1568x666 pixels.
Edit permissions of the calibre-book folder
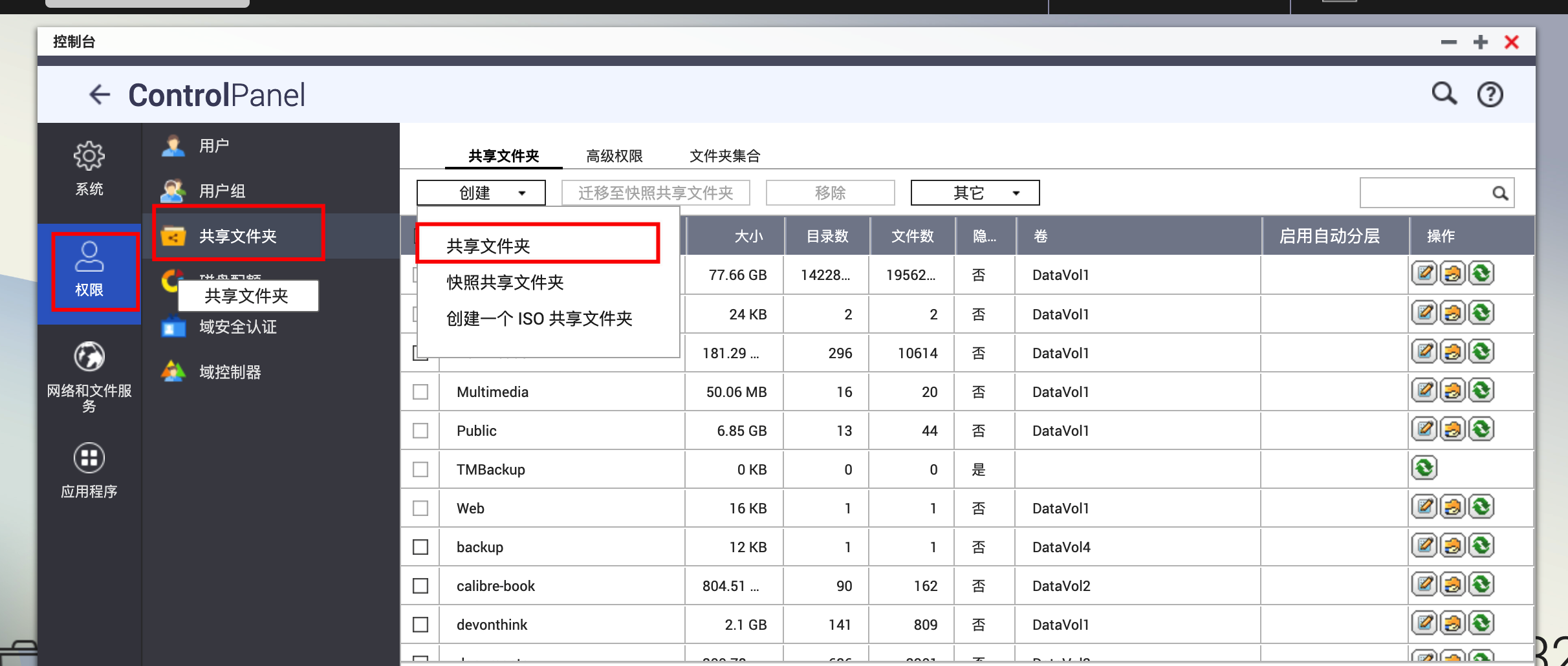tap(1453, 585)
